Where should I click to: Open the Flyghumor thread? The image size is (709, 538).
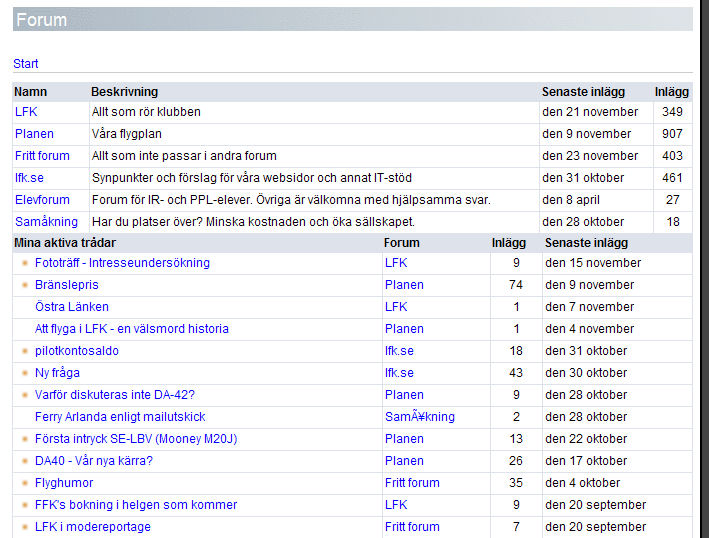(64, 483)
